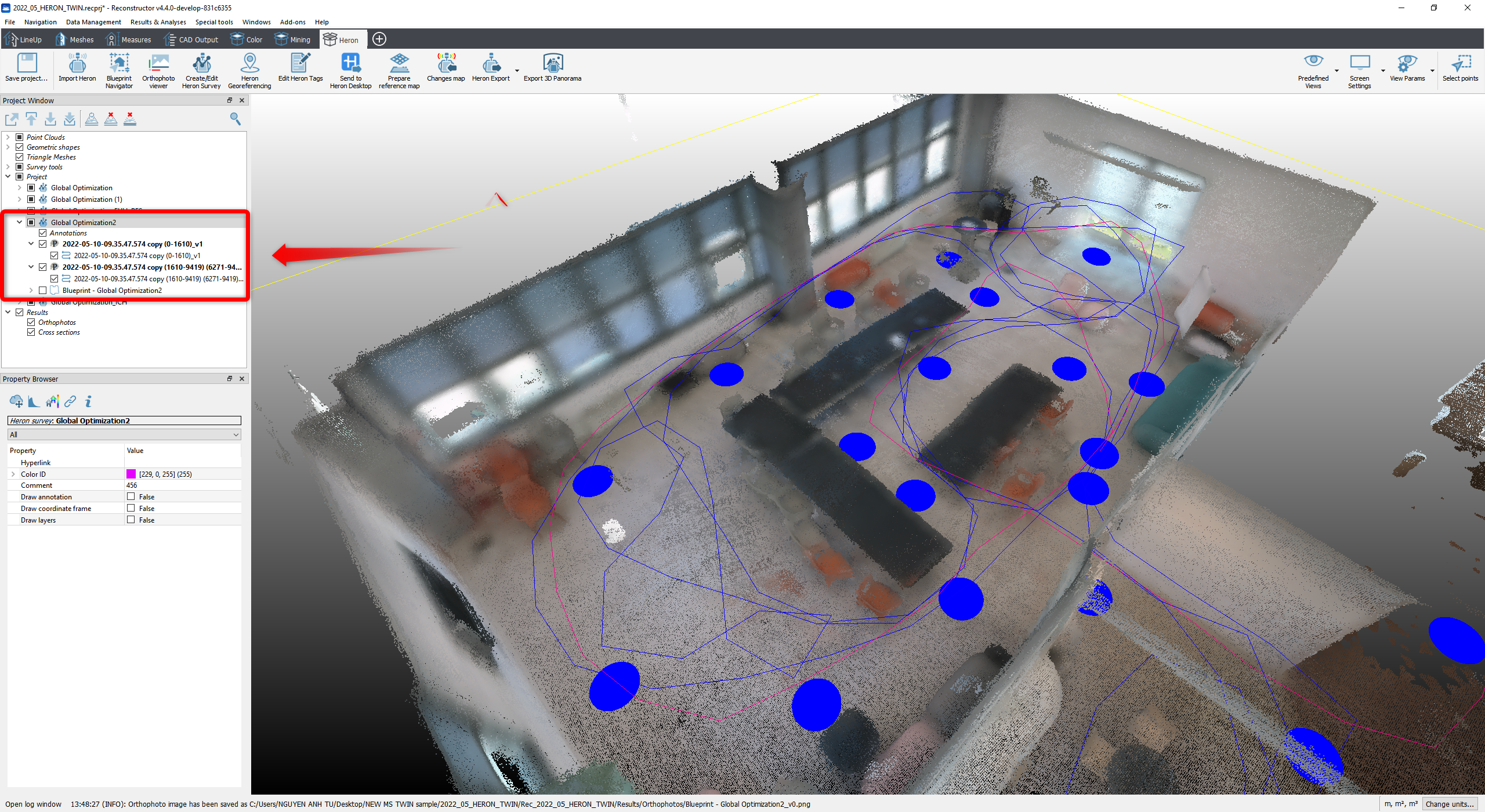Click the Change units button
The image size is (1485, 812).
click(1449, 804)
